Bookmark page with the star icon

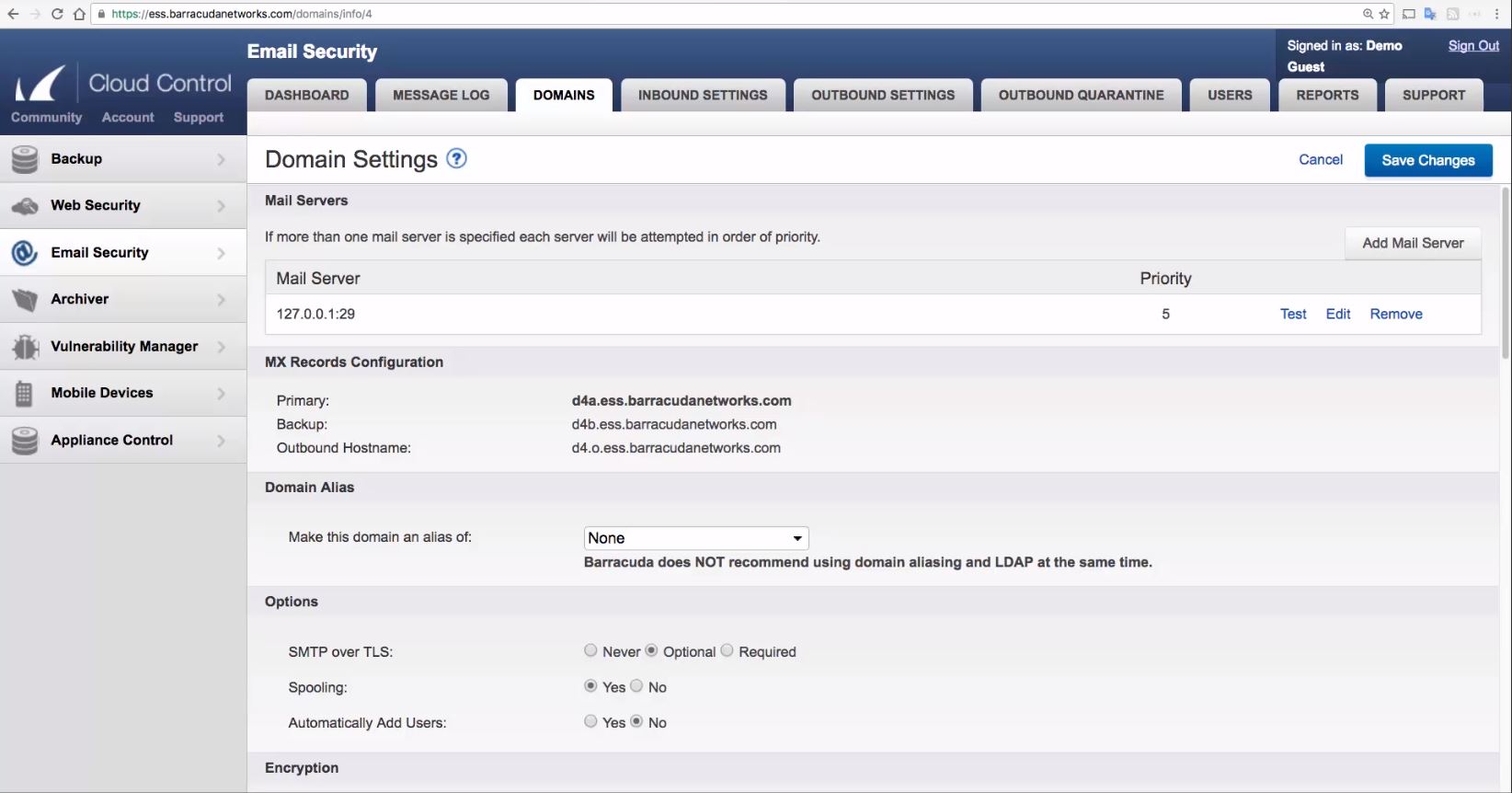1384,14
